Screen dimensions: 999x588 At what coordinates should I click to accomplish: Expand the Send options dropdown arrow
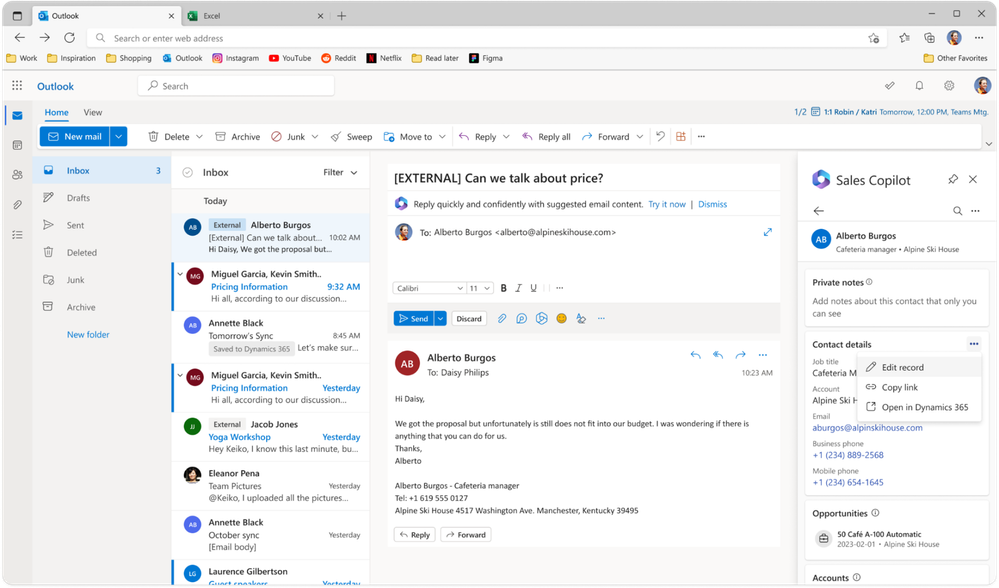(x=440, y=319)
